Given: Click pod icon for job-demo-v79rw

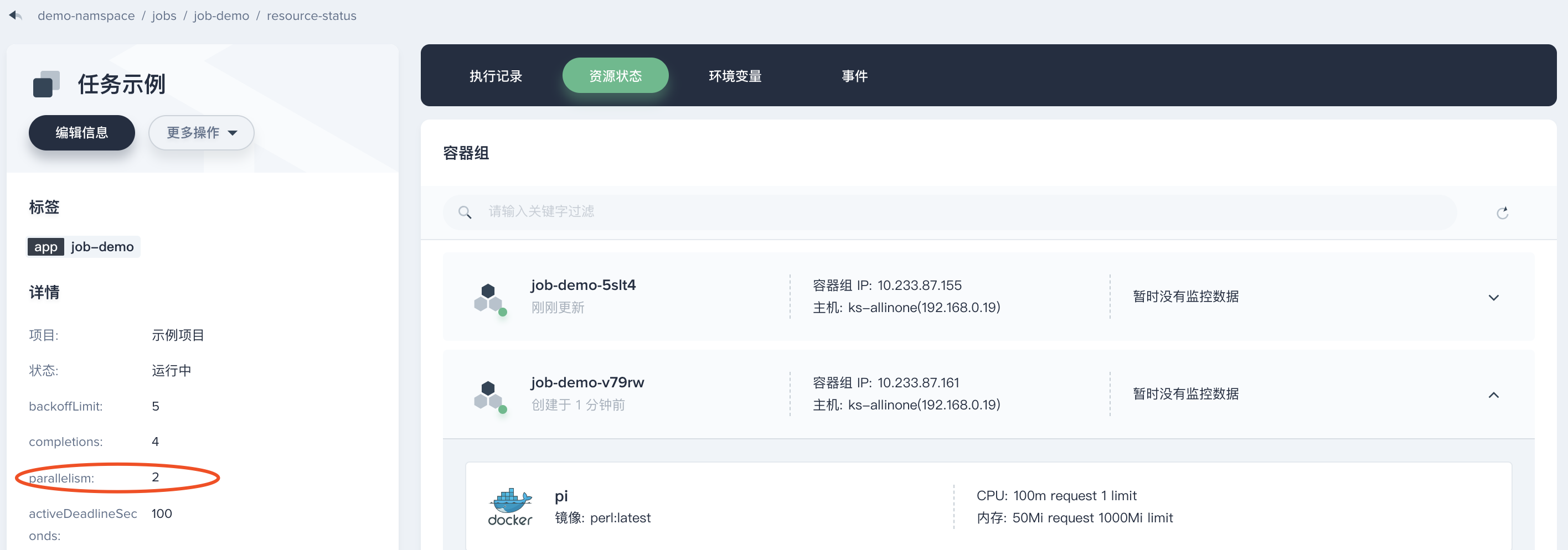Looking at the screenshot, I should pyautogui.click(x=490, y=396).
